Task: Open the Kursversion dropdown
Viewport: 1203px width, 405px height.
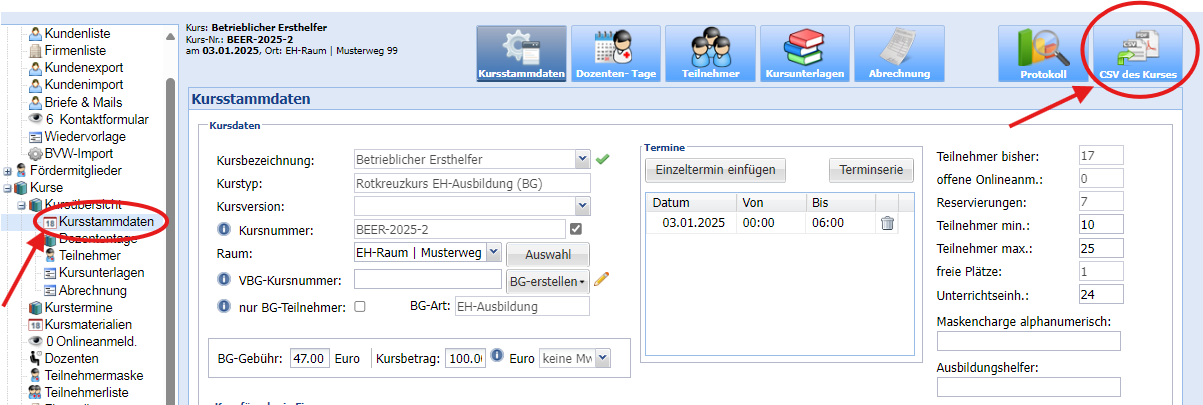Action: tap(582, 206)
